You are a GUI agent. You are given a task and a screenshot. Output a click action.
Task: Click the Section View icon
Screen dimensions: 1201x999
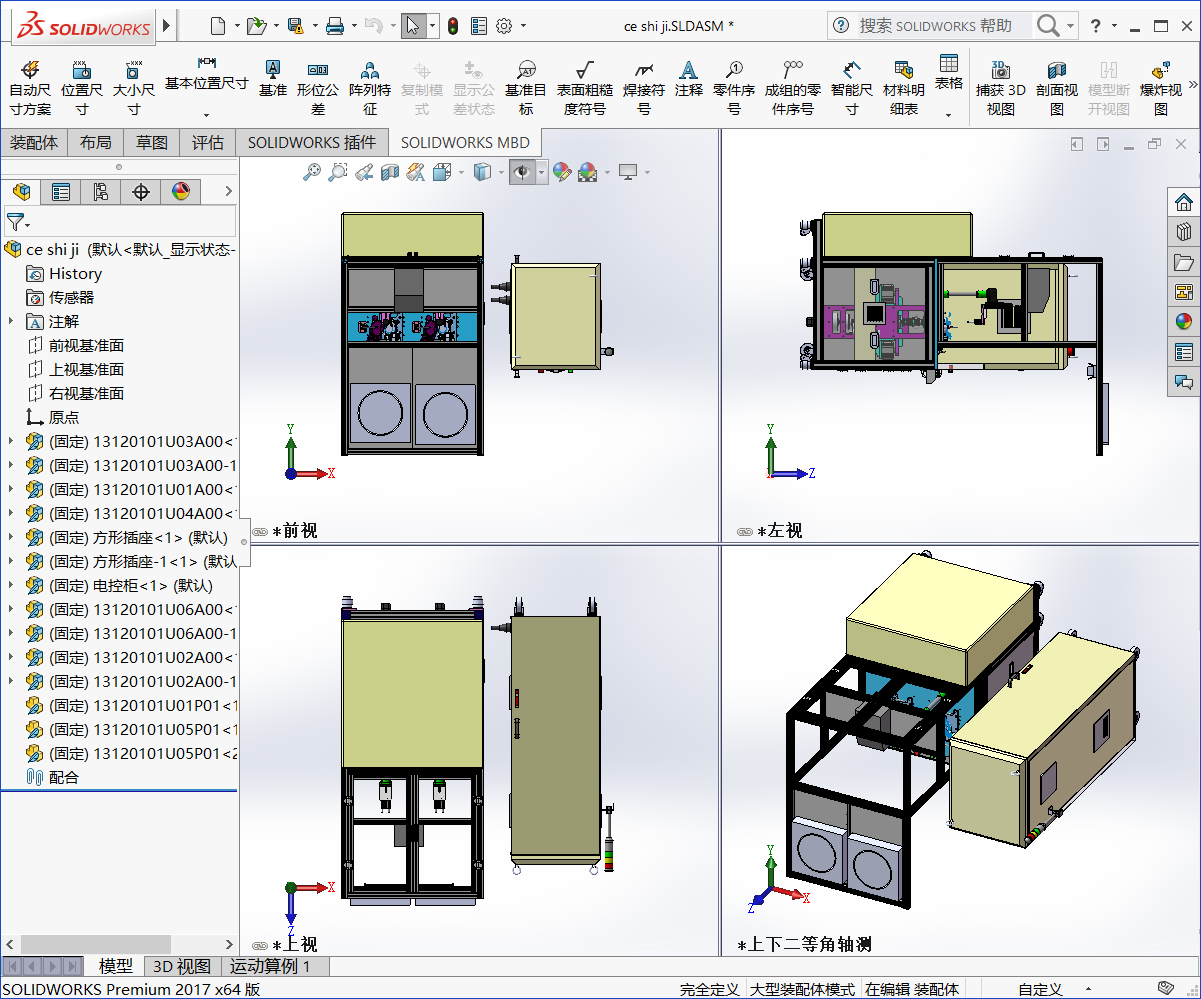pyautogui.click(x=389, y=172)
